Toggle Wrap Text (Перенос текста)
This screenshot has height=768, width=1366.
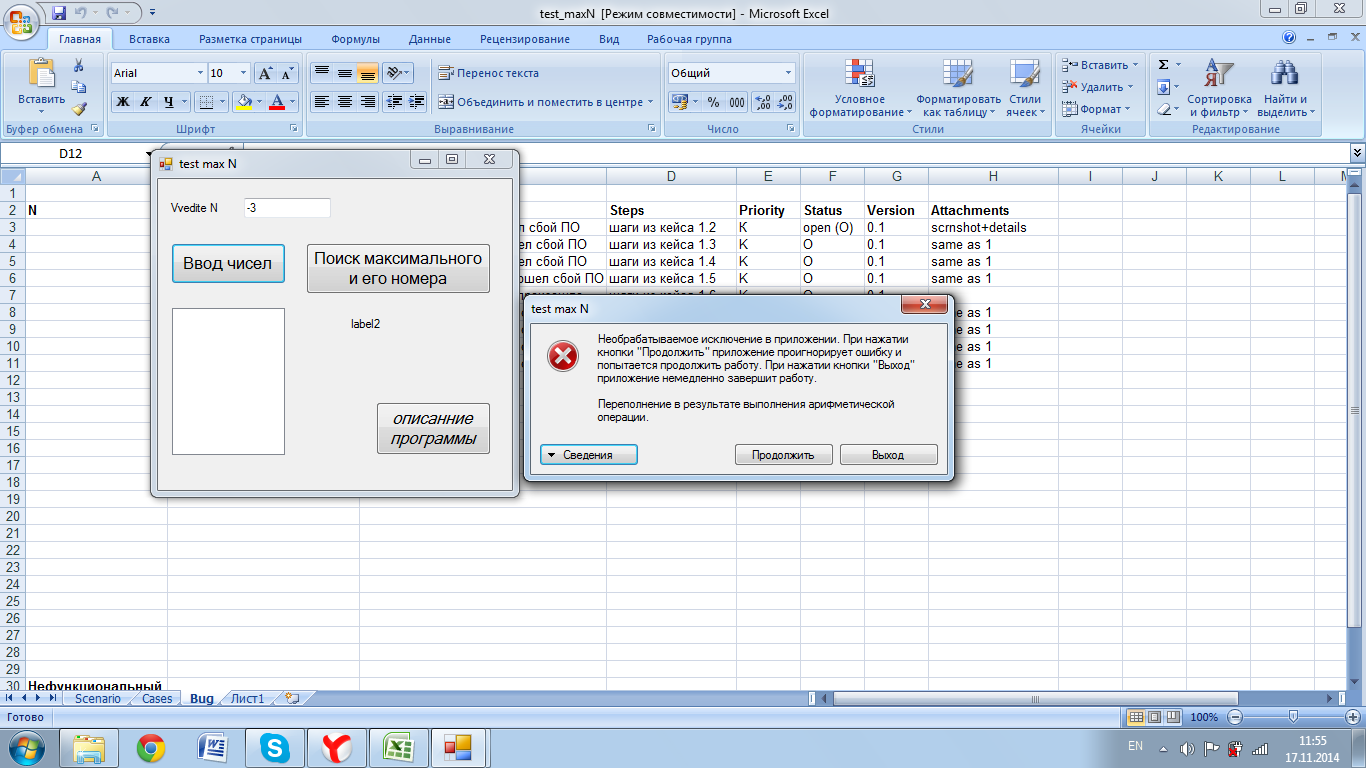click(488, 73)
